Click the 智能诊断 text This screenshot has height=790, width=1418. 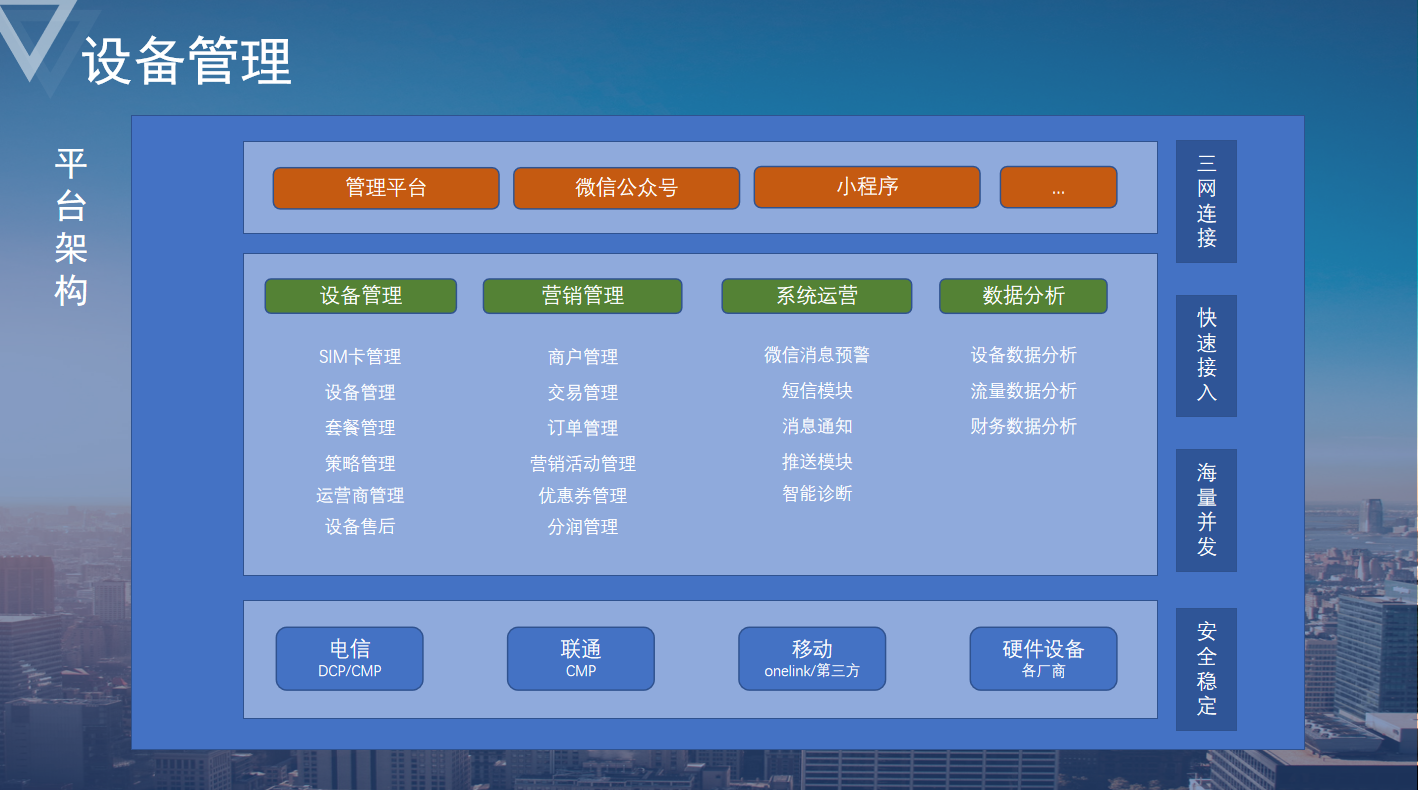pos(817,494)
